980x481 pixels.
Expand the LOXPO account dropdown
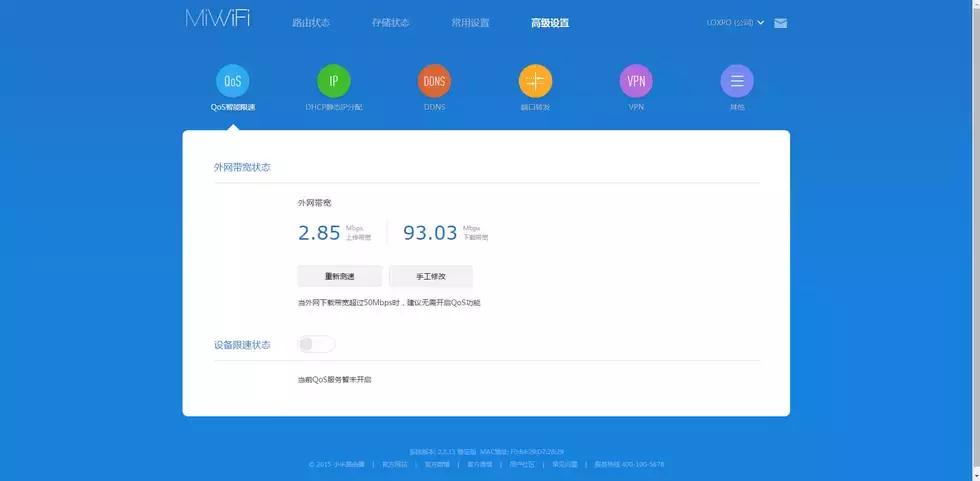(x=735, y=22)
